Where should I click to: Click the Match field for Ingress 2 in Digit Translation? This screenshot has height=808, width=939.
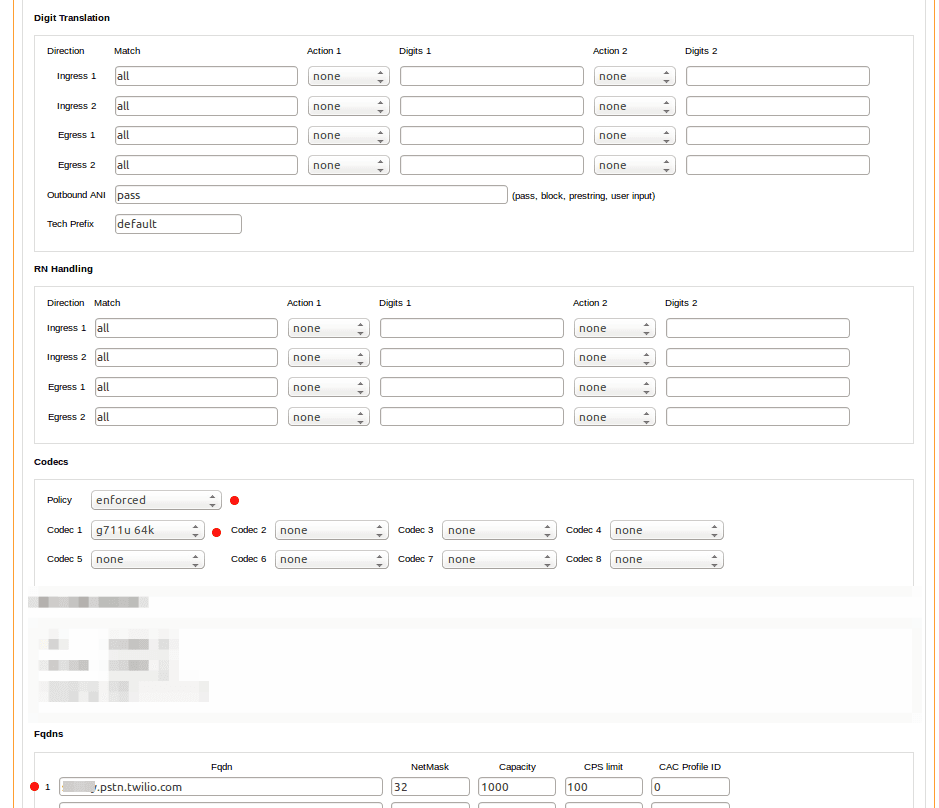pyautogui.click(x=205, y=105)
